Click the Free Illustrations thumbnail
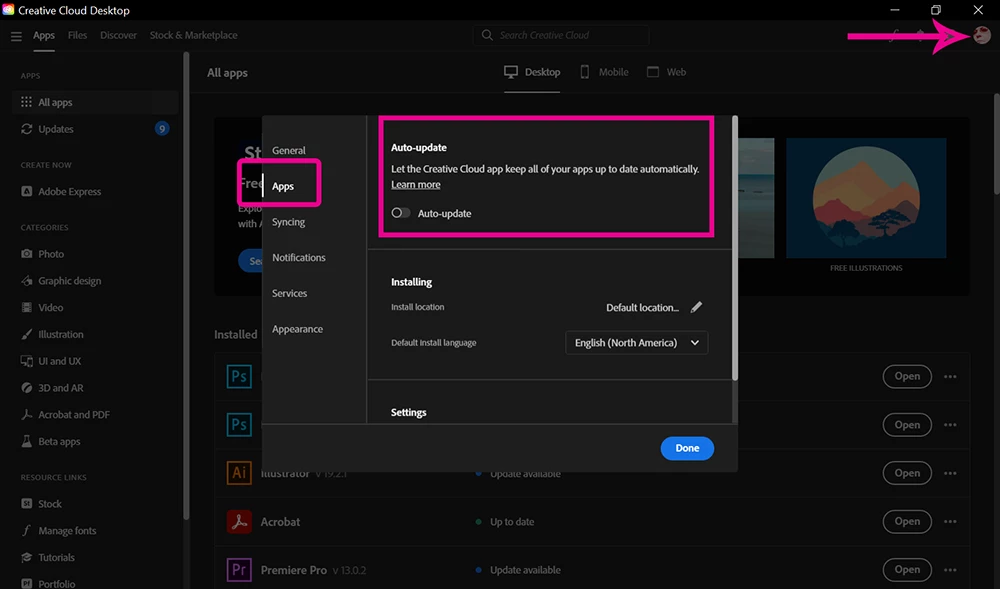Image resolution: width=1000 pixels, height=589 pixels. 866,198
